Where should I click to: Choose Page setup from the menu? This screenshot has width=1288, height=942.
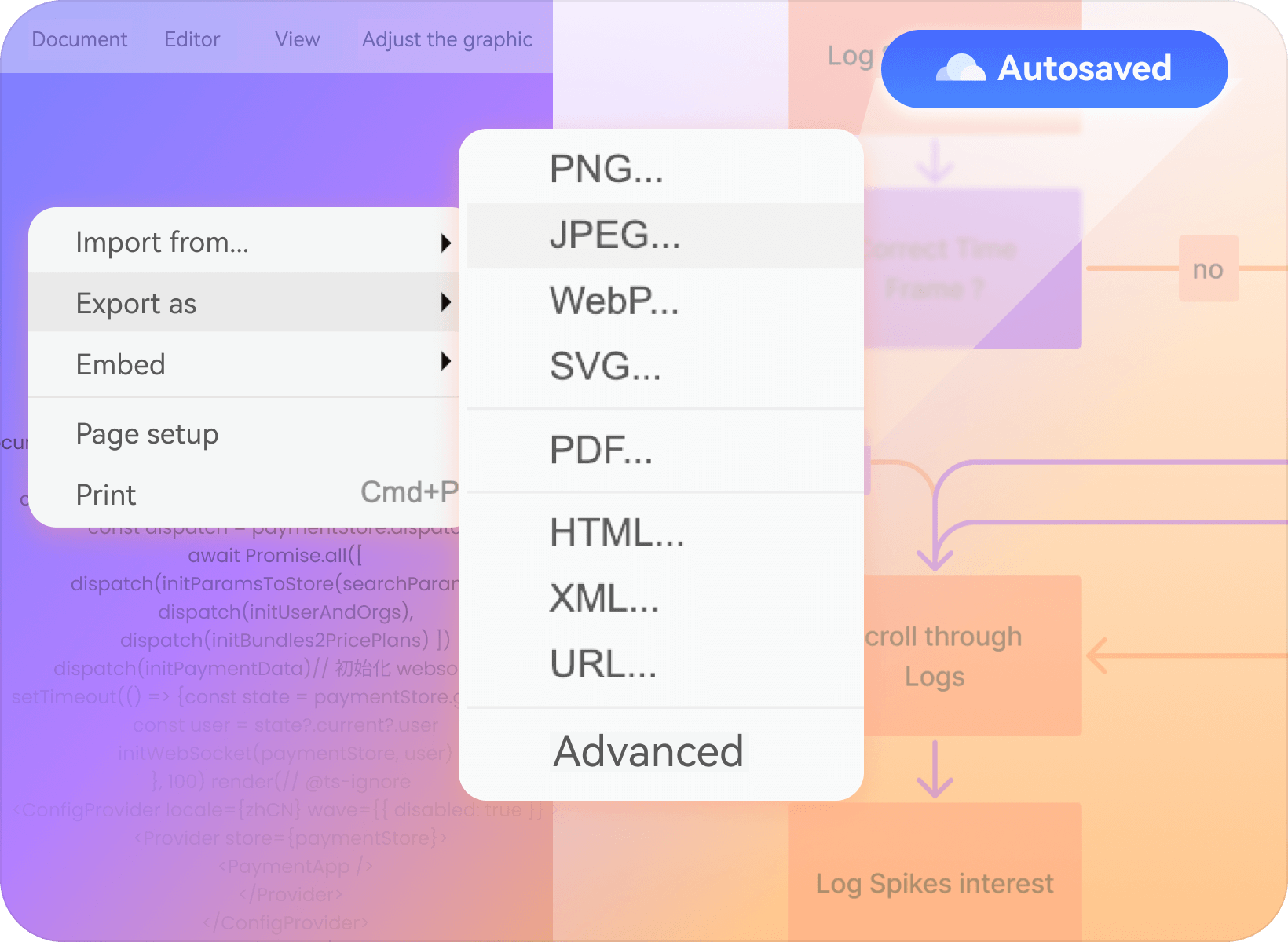coord(147,434)
